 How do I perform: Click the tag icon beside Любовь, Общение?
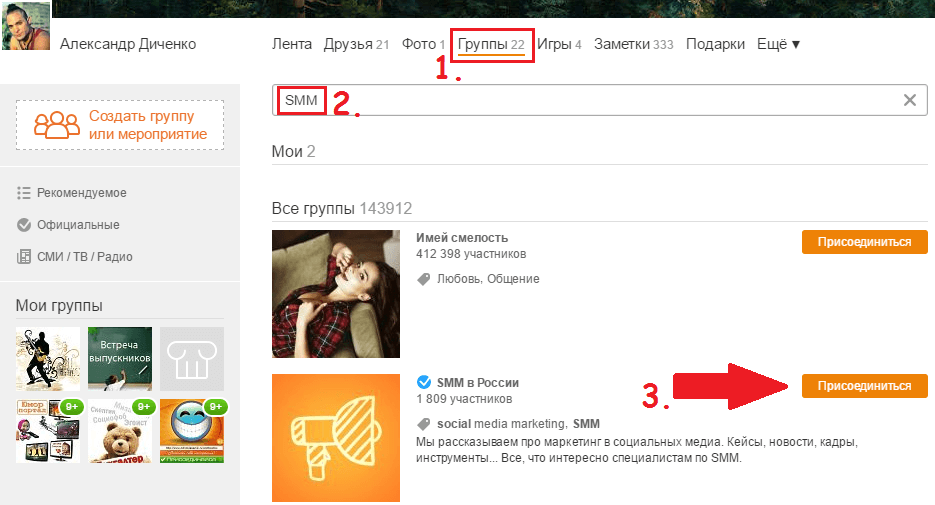click(423, 279)
